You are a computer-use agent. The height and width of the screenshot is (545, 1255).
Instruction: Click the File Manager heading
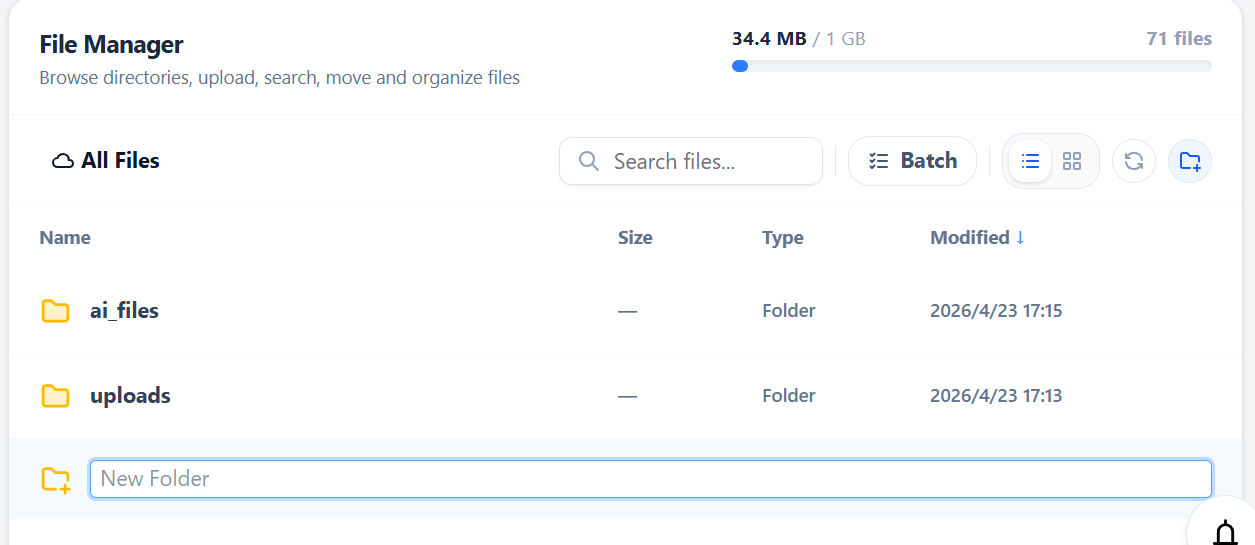pyautogui.click(x=111, y=45)
